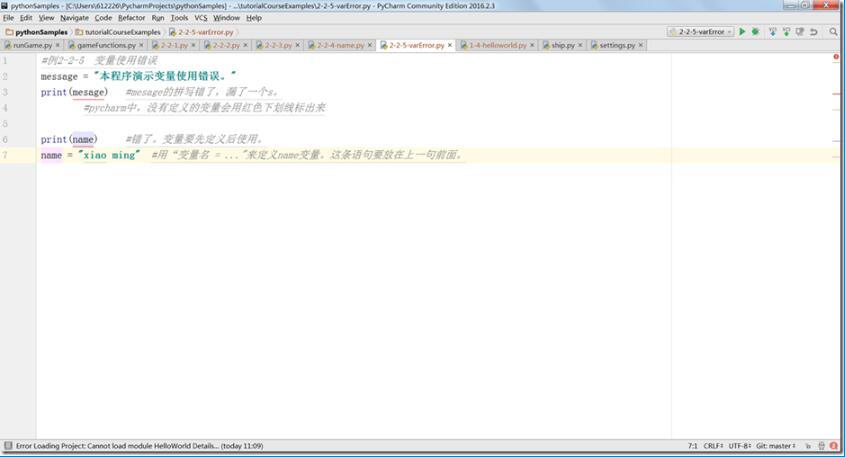Close the 1-4-helloworld.py tab
Screen dimensions: 845x457
(532, 45)
